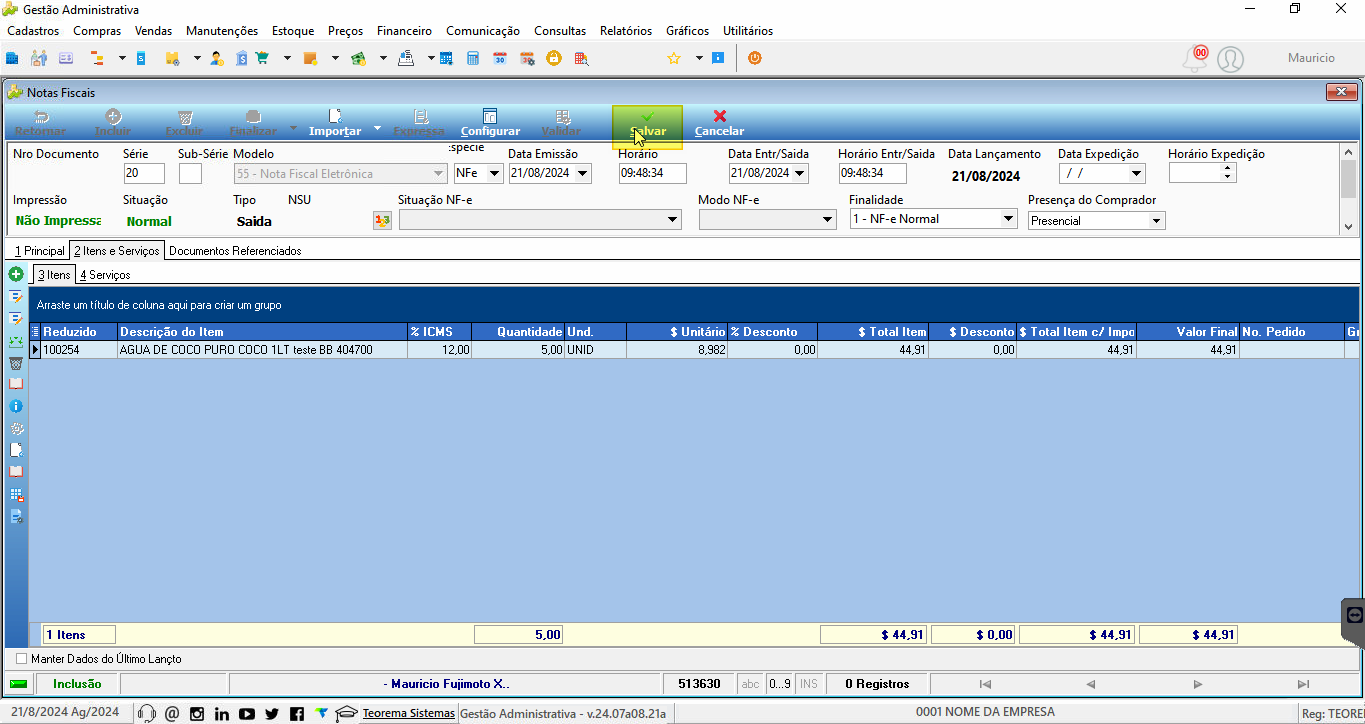Click the orange power icon in the toolbar
1365x724 pixels.
[x=755, y=58]
